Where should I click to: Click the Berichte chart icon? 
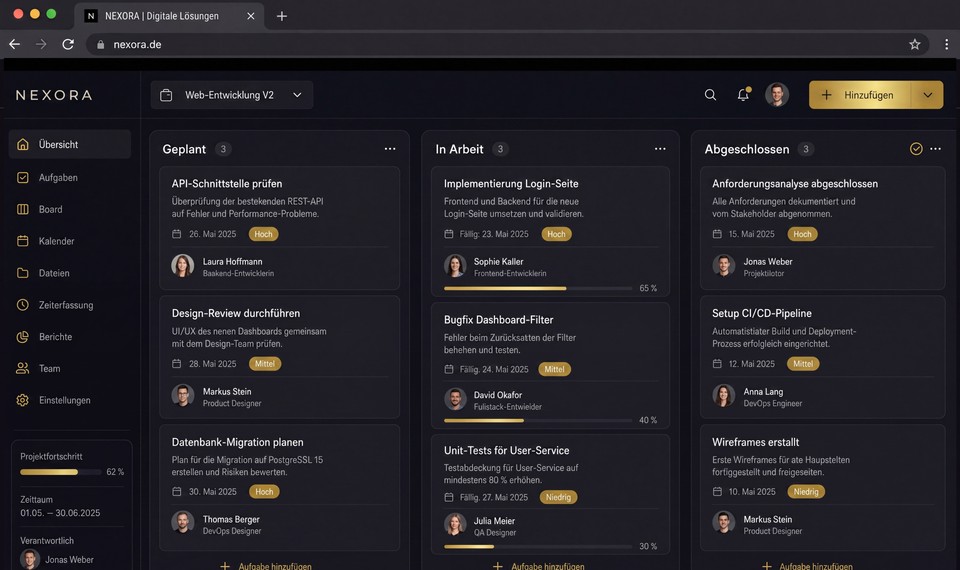(23, 337)
